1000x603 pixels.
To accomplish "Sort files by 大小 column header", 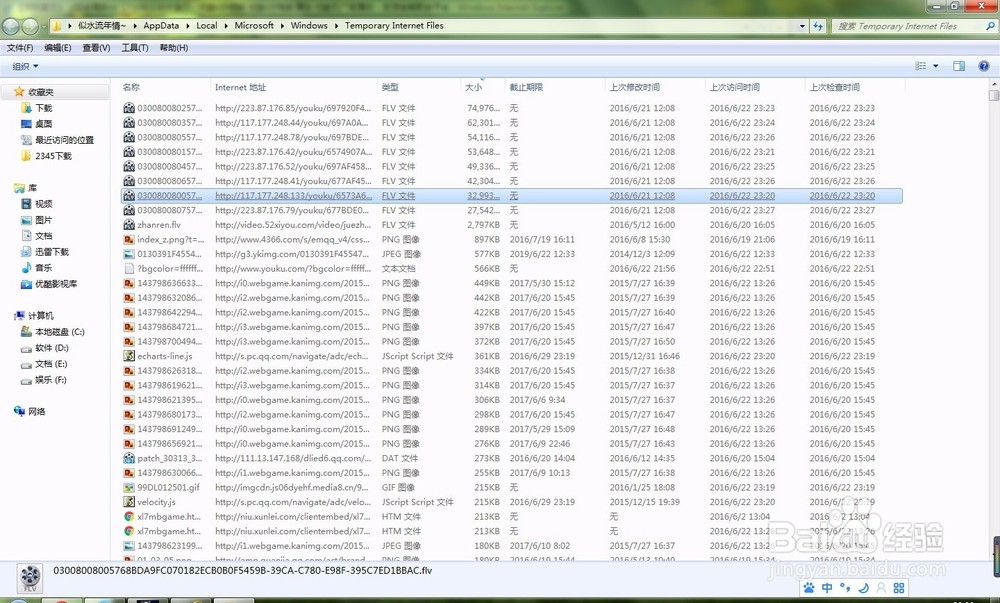I will click(x=472, y=88).
